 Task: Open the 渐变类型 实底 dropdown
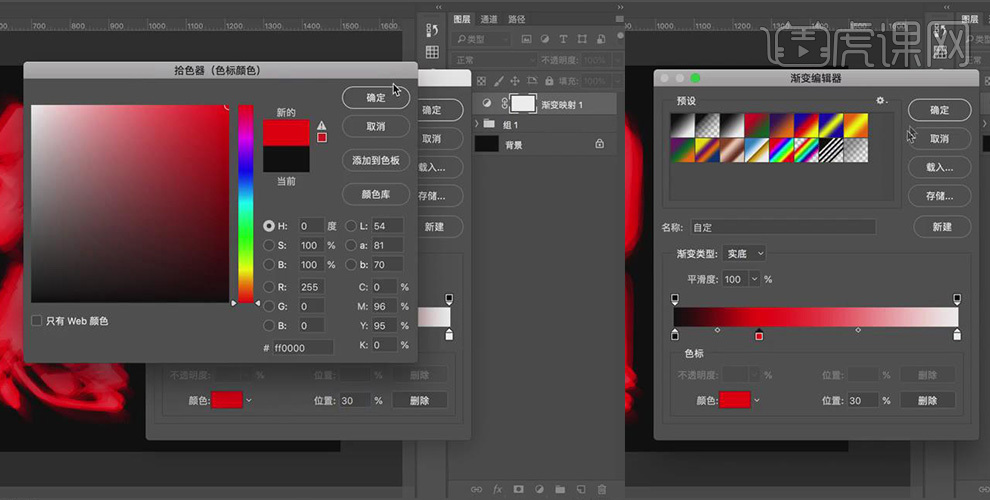click(744, 254)
